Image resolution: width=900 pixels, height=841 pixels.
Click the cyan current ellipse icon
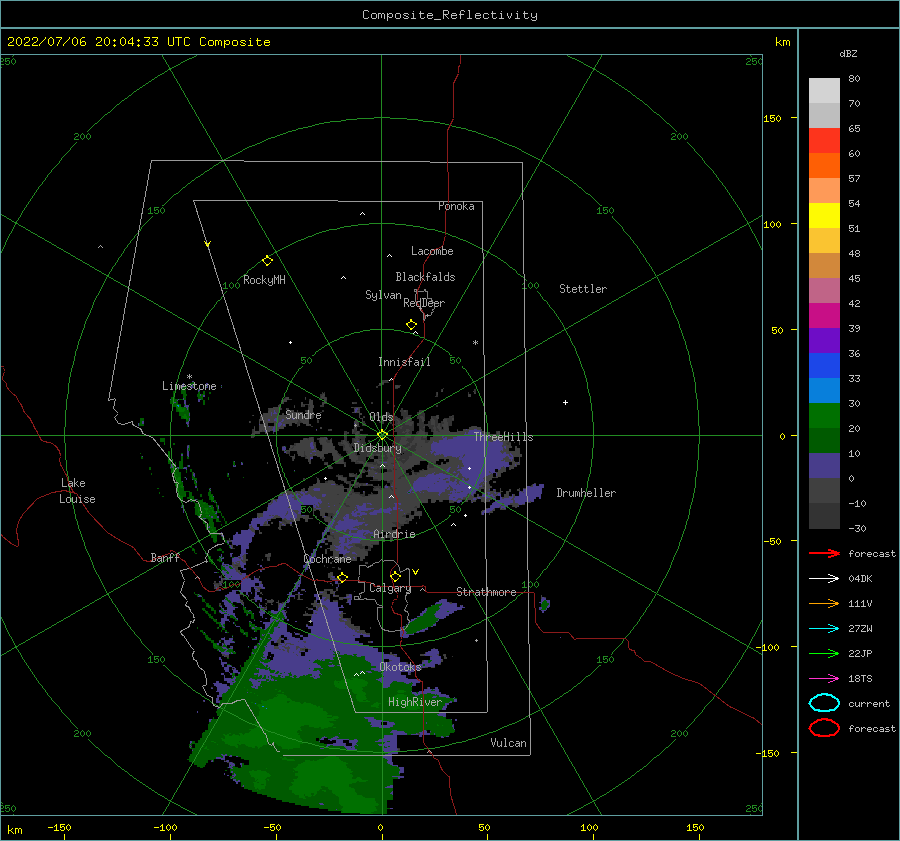click(824, 703)
